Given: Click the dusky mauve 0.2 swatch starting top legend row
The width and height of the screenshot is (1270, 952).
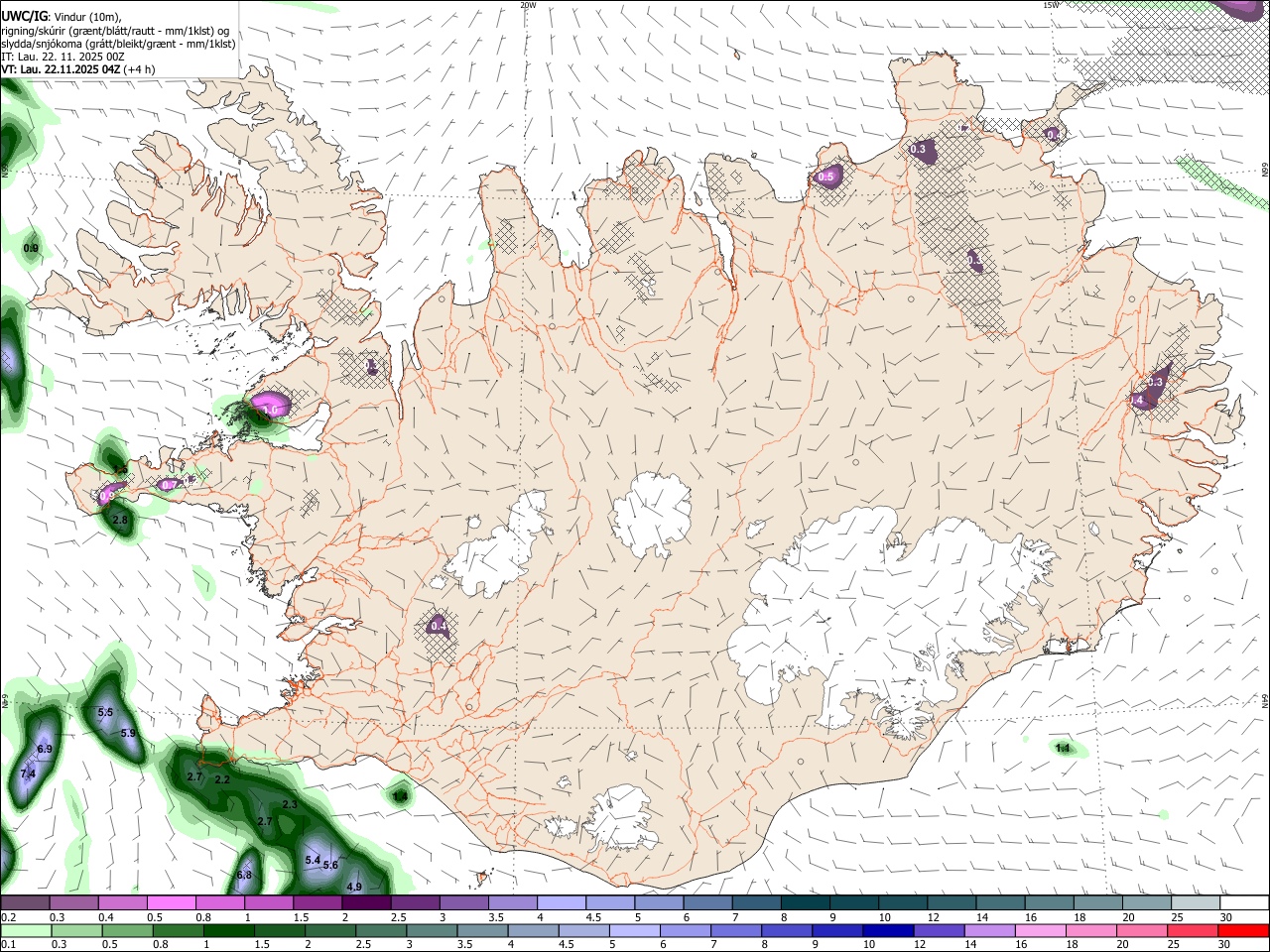Looking at the screenshot, I should pyautogui.click(x=25, y=903).
